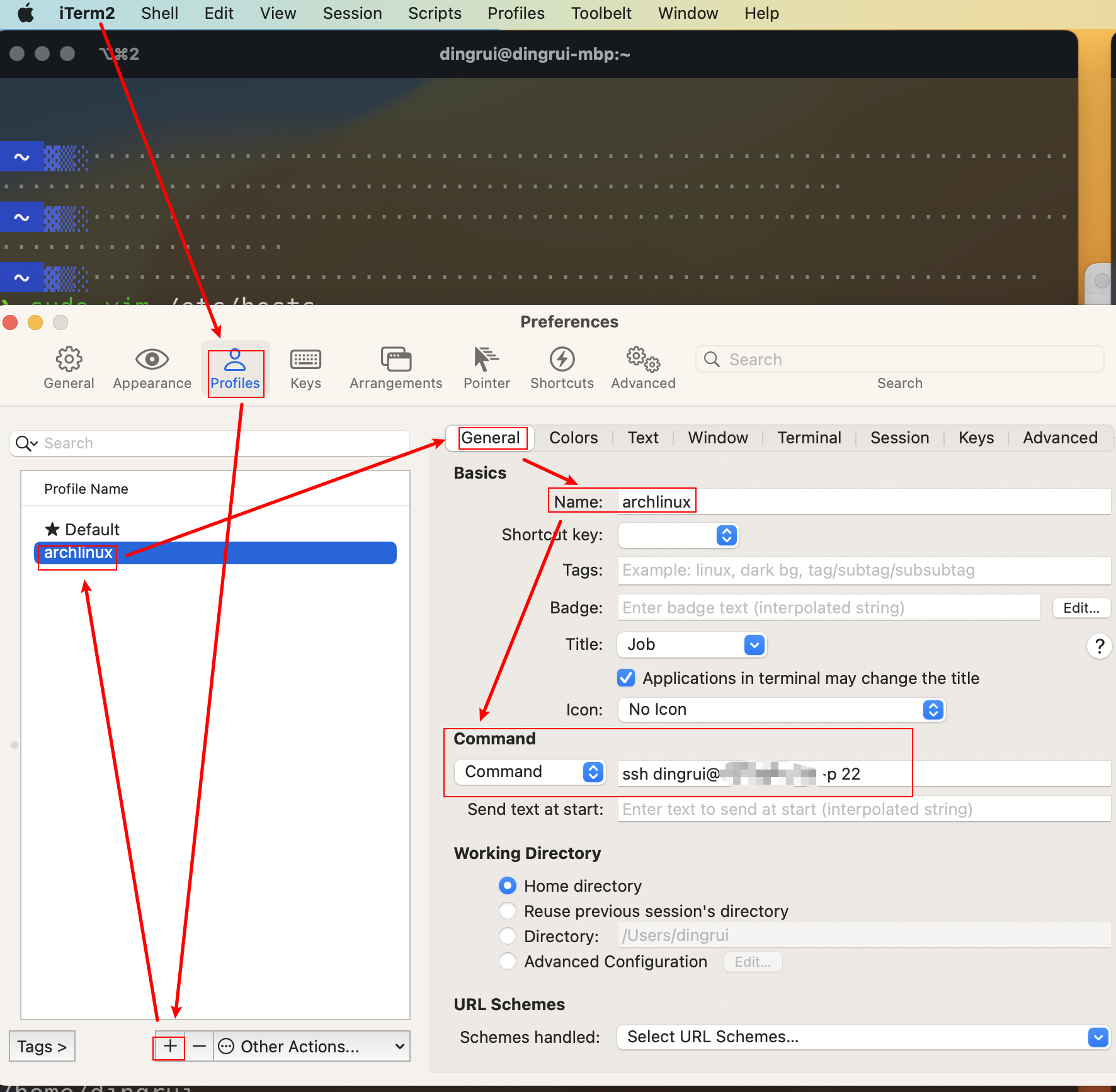The width and height of the screenshot is (1116, 1092).
Task: Open the Scripts menu in menu bar
Action: point(434,13)
